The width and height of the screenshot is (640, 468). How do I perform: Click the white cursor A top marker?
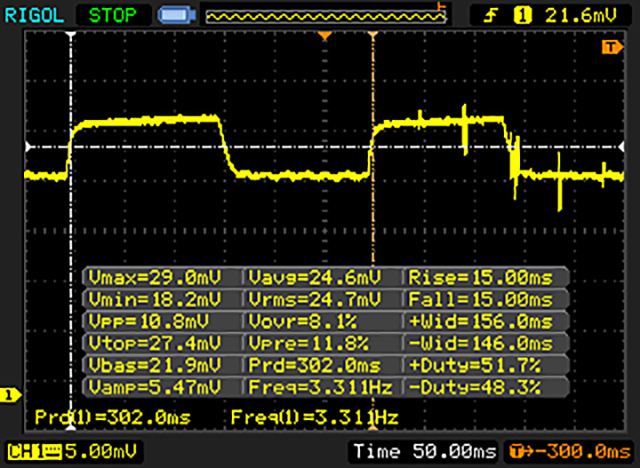(71, 35)
